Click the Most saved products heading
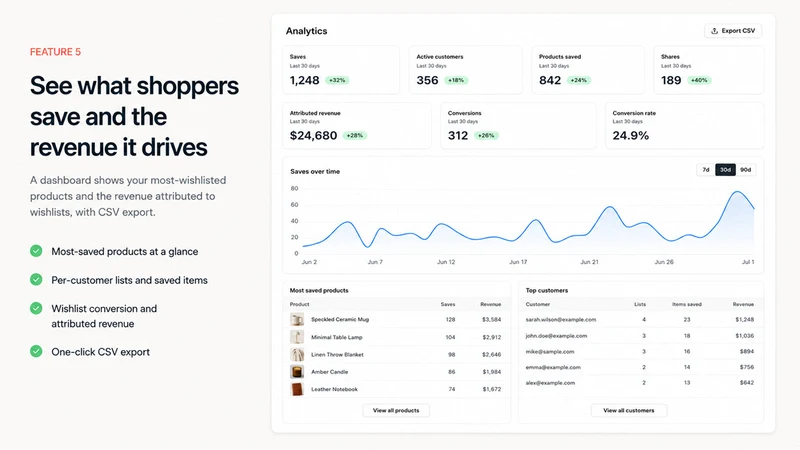 [x=319, y=291]
